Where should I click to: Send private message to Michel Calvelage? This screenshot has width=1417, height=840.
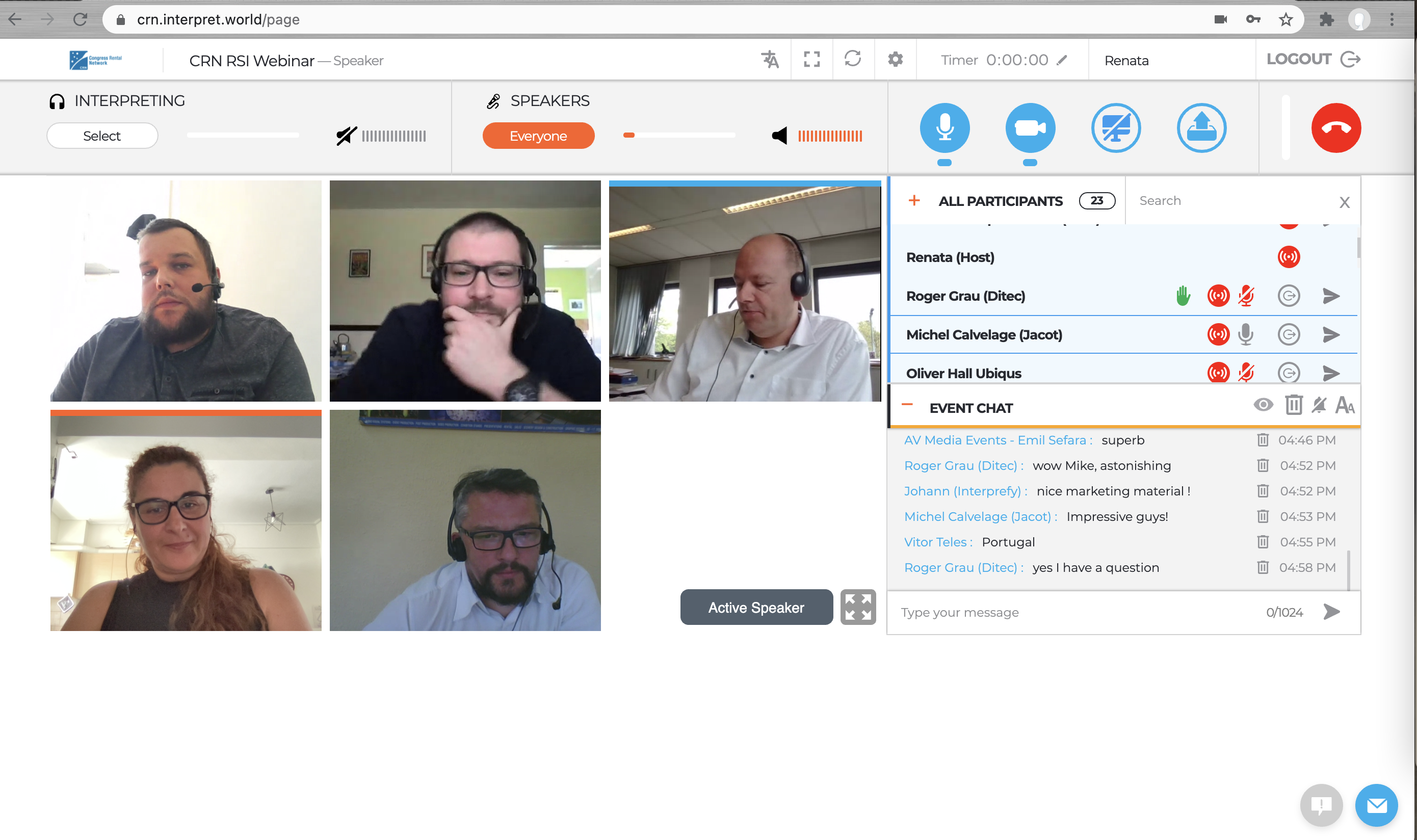pos(1331,334)
